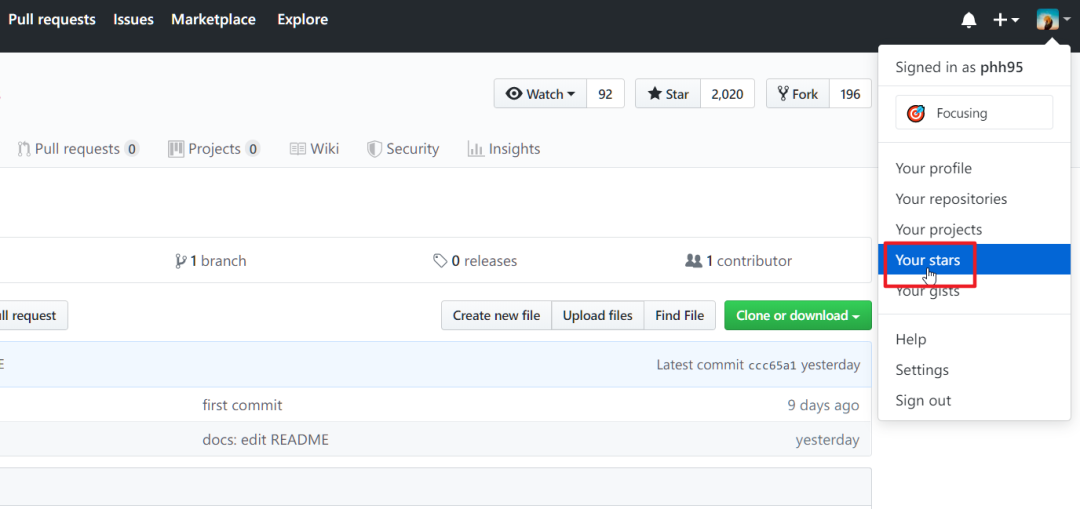The image size is (1080, 509).
Task: Click the Watch button
Action: click(x=541, y=94)
